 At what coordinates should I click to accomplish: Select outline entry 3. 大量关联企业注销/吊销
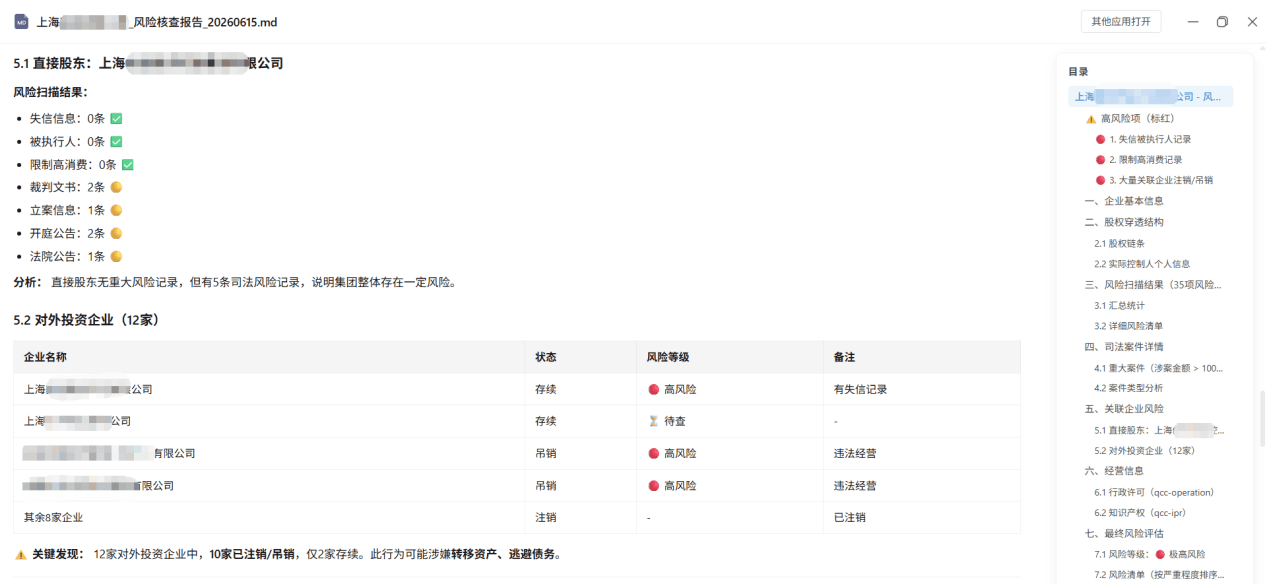tap(1154, 180)
